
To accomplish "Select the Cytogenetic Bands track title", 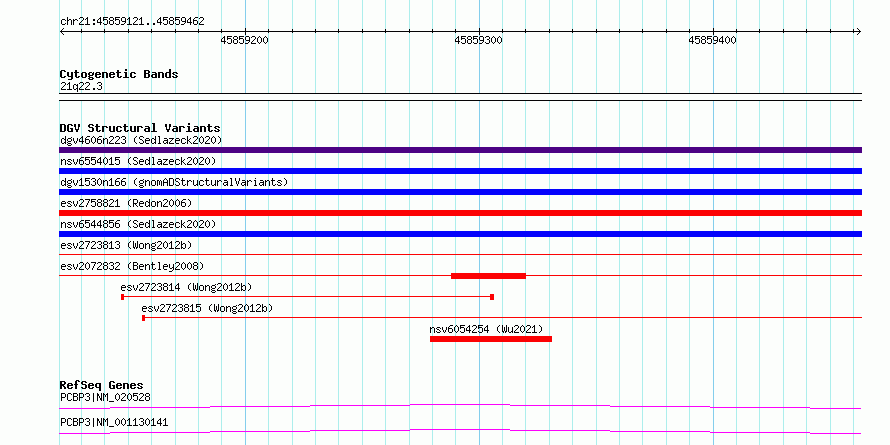I will pos(119,74).
